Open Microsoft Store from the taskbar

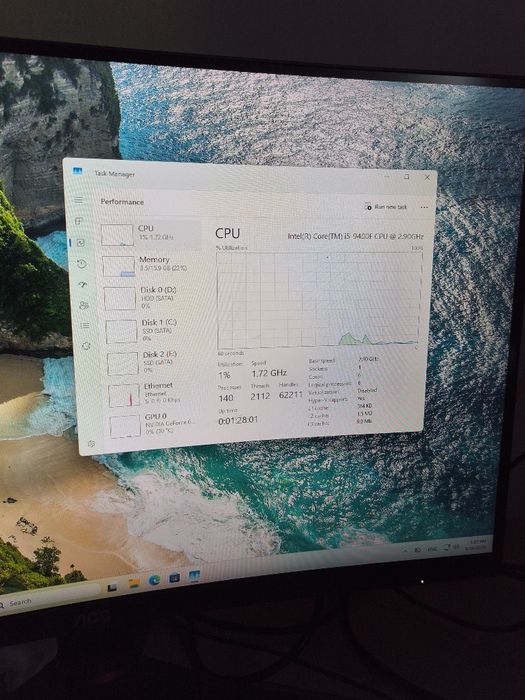pyautogui.click(x=174, y=579)
